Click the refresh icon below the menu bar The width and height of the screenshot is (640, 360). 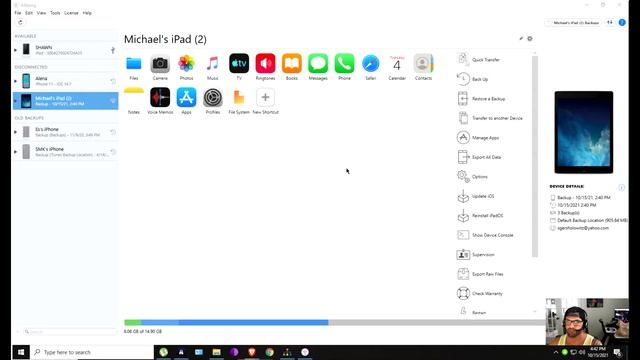pyautogui.click(x=20, y=22)
